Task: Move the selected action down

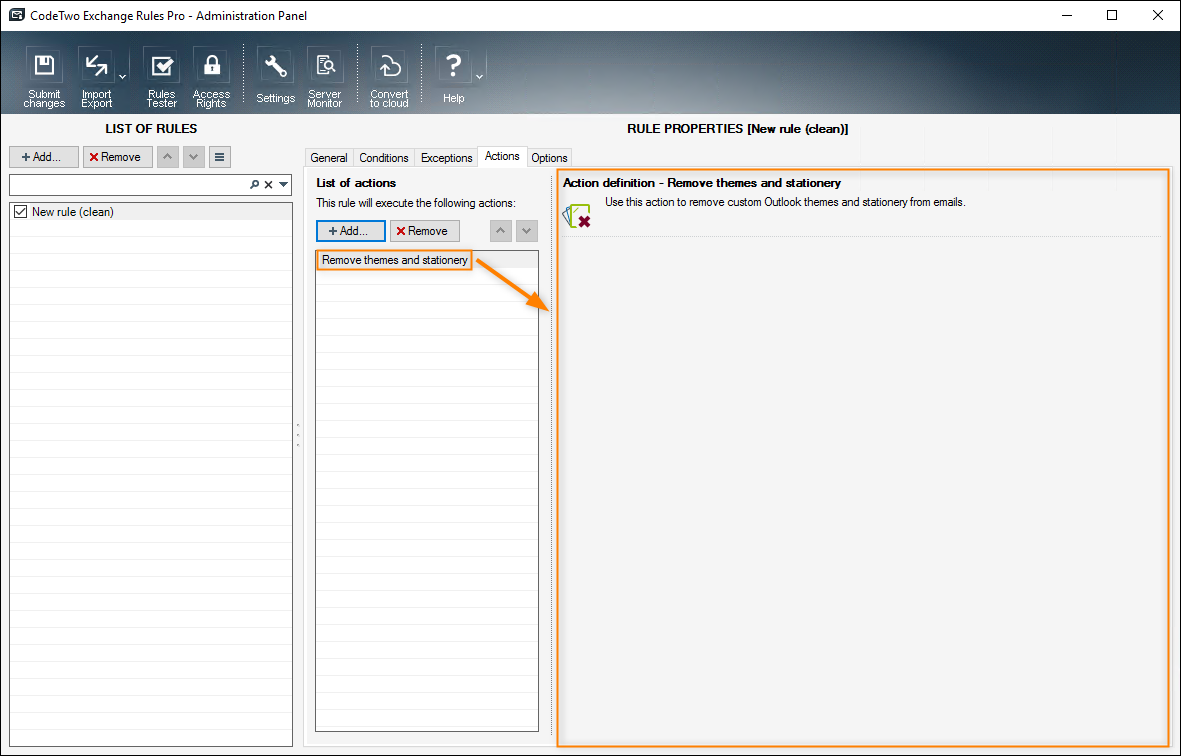Action: [x=527, y=231]
